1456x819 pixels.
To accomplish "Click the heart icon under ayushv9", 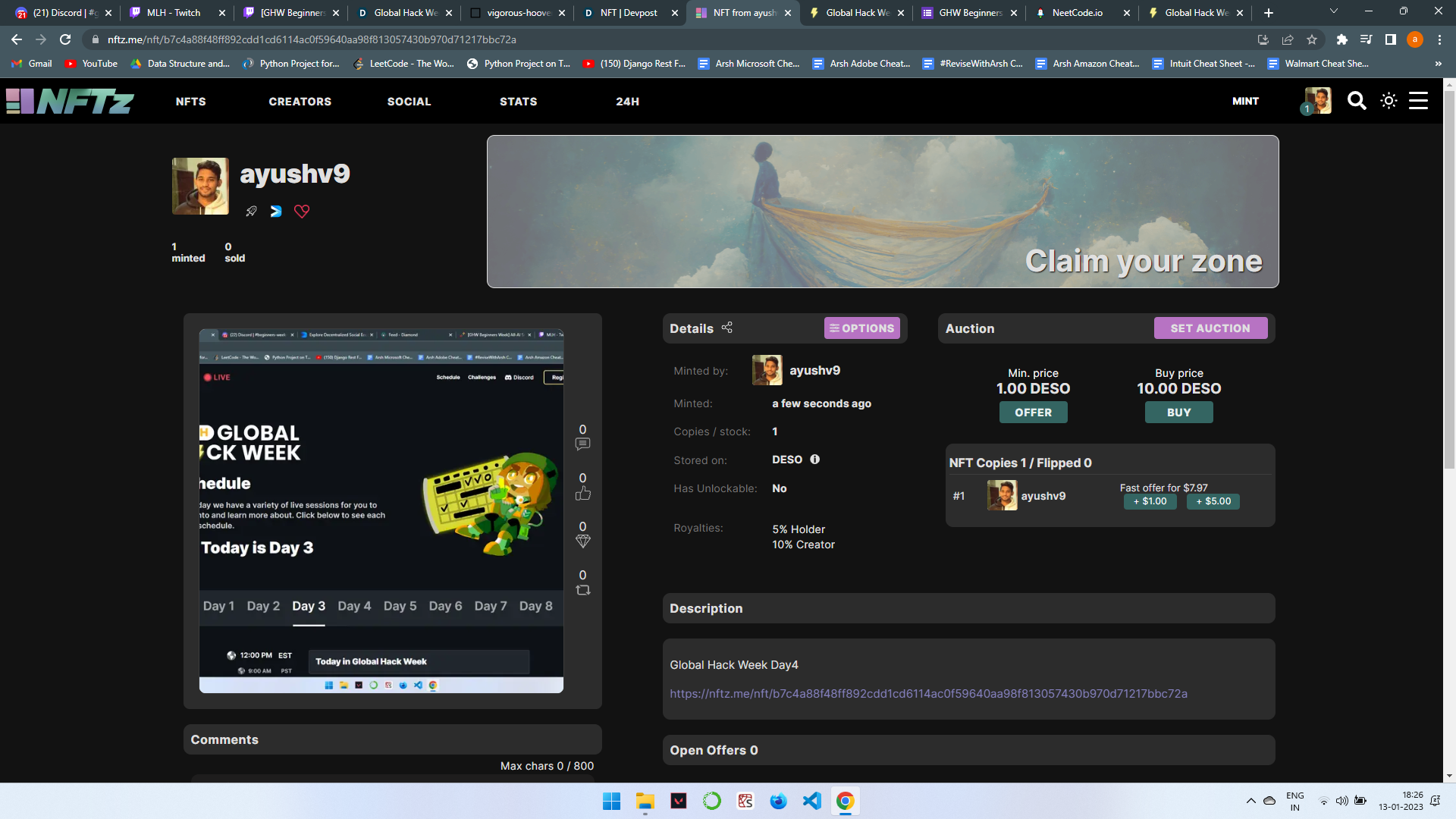I will point(302,212).
